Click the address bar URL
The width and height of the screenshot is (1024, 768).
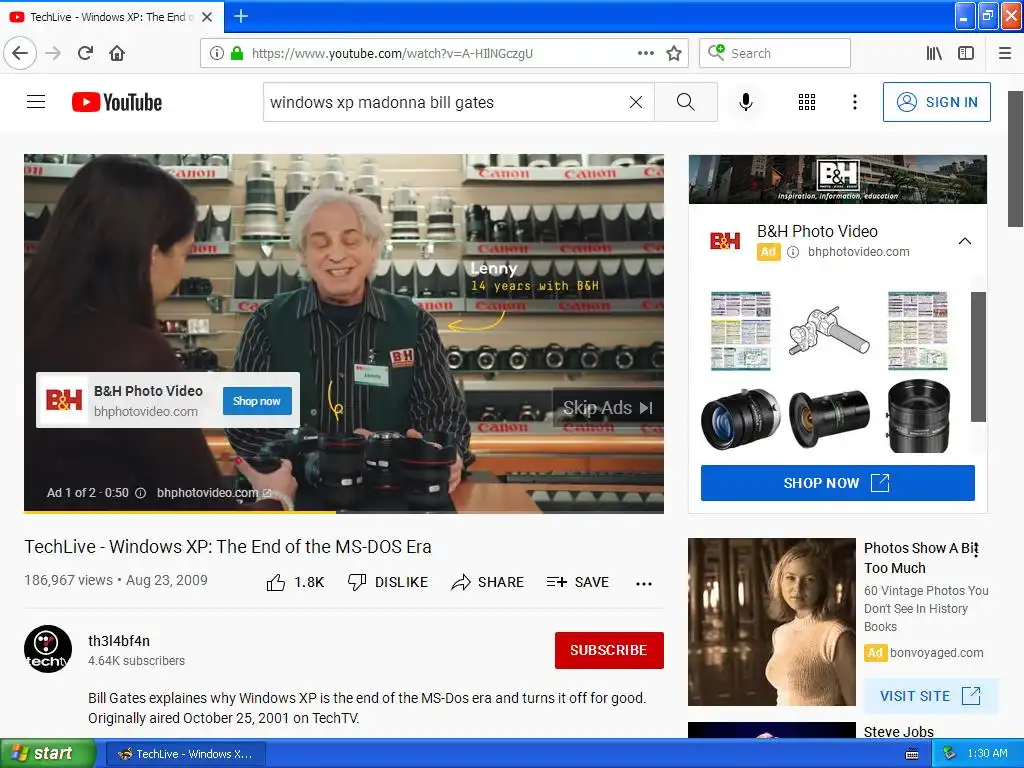pyautogui.click(x=392, y=53)
